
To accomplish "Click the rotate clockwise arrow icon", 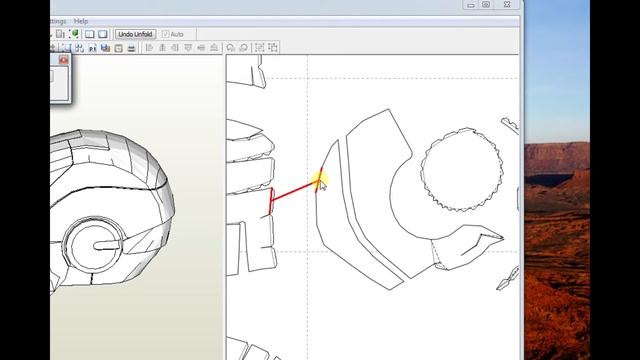I will (x=244, y=48).
